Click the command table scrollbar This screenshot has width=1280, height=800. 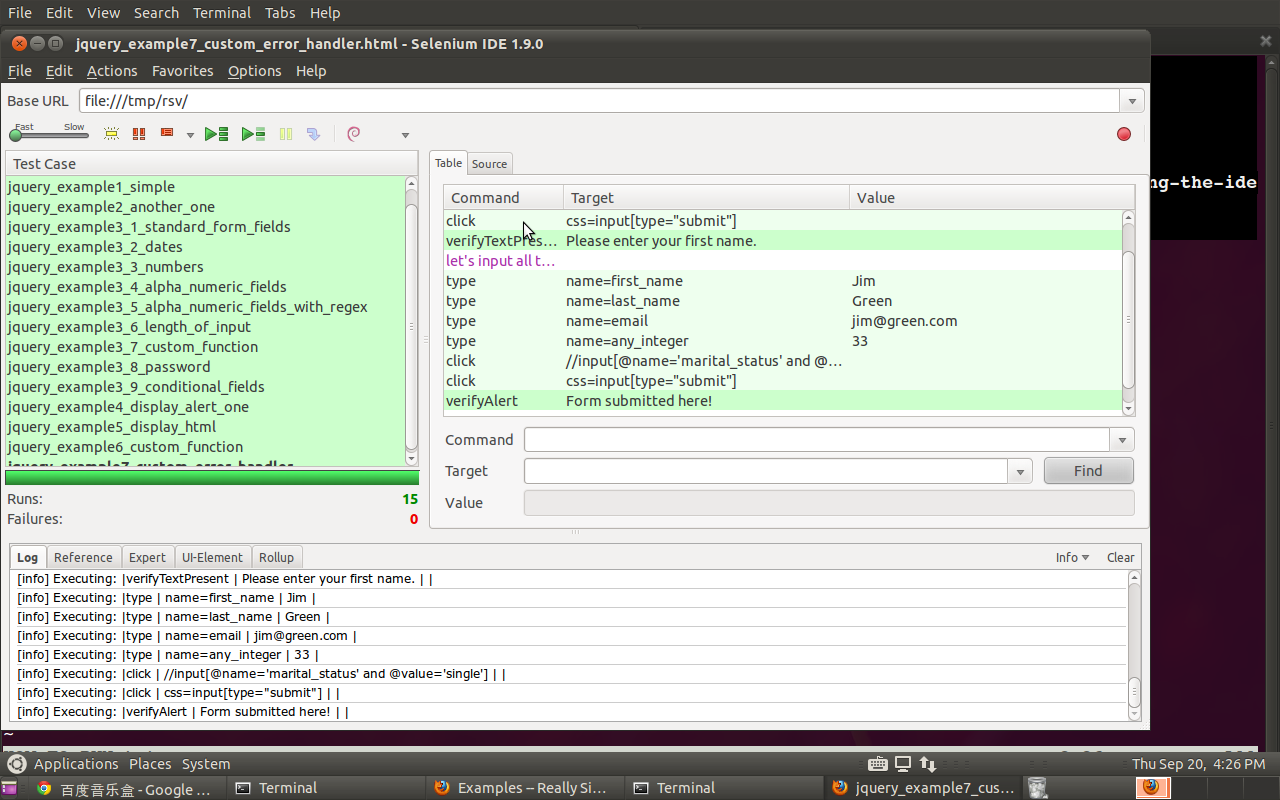[1129, 312]
